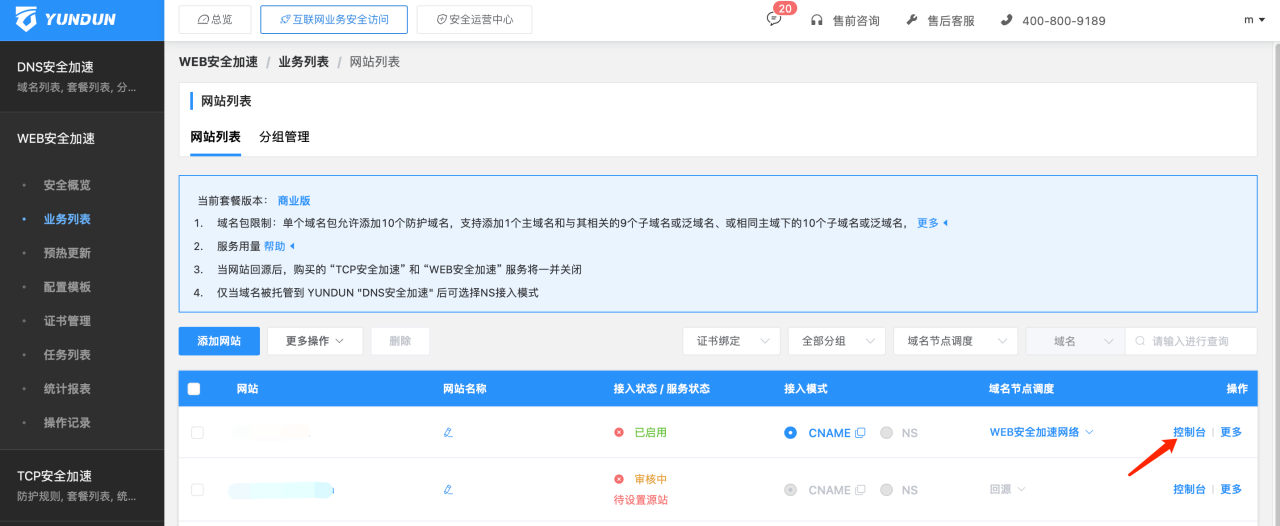The width and height of the screenshot is (1280, 526).
Task: Expand 帮助 next to 服务用量
Action: (x=279, y=246)
